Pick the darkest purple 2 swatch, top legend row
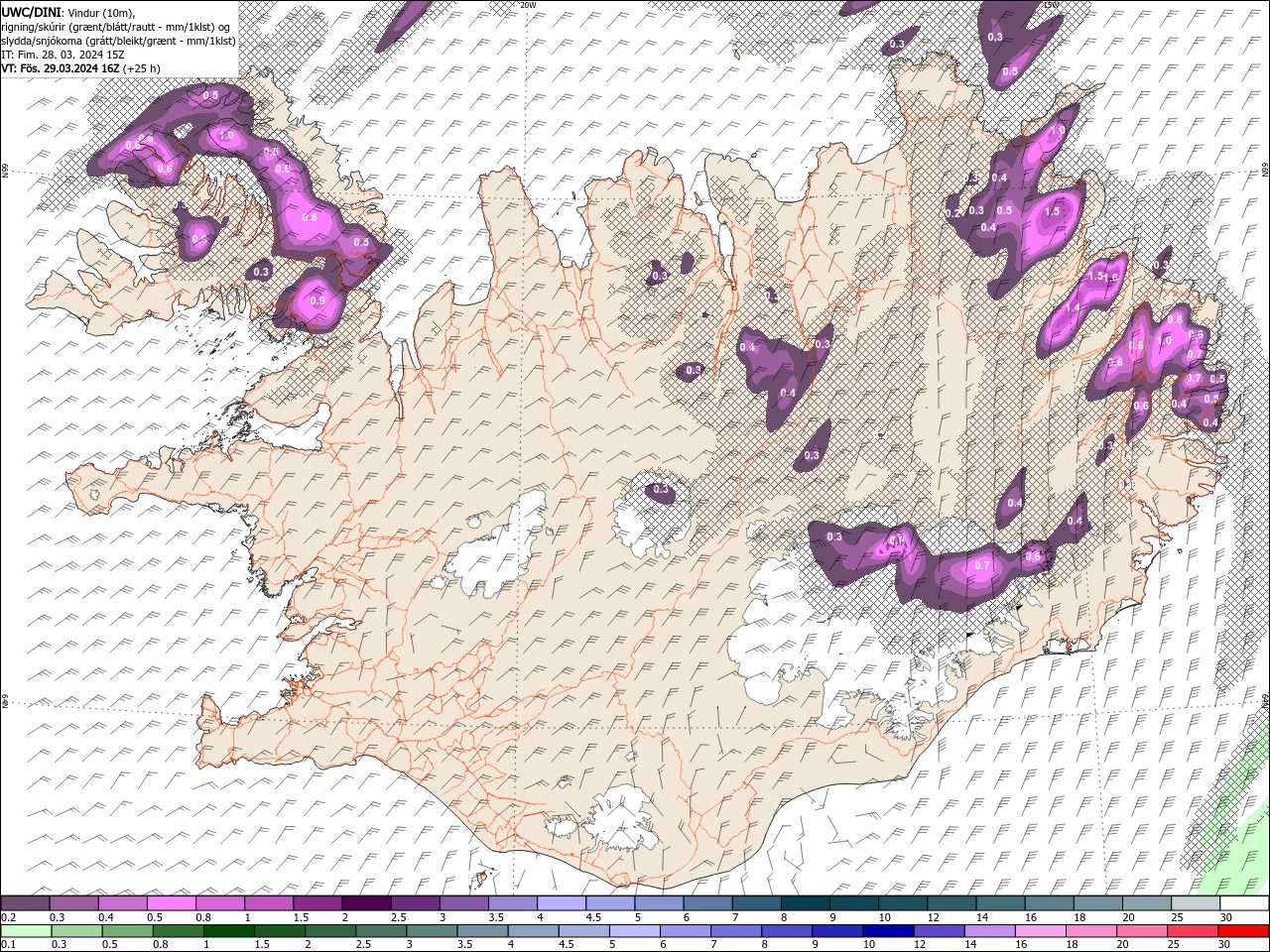The height and width of the screenshot is (952, 1270). [x=366, y=903]
